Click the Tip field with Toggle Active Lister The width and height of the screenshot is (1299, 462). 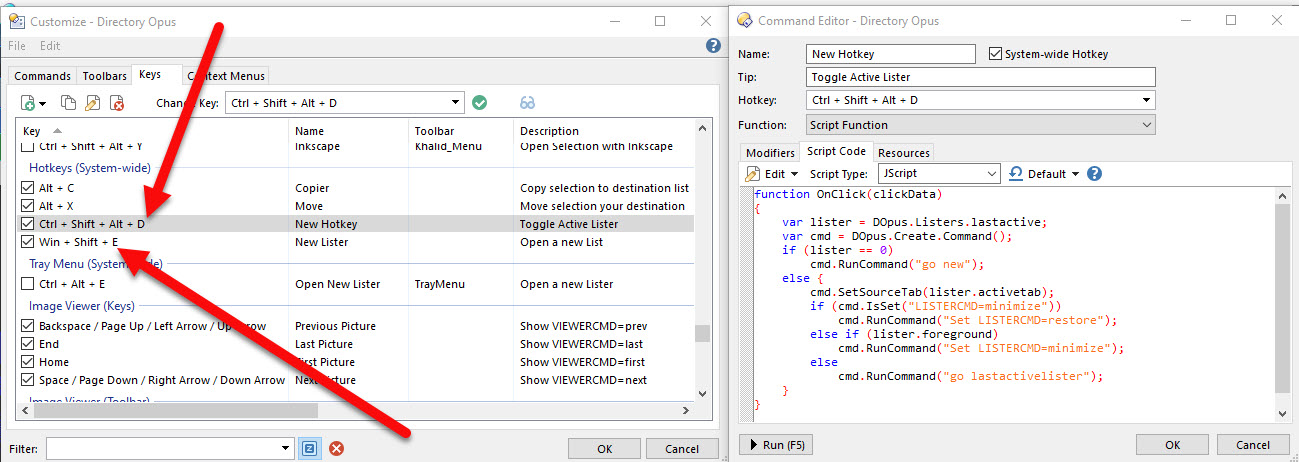click(980, 77)
